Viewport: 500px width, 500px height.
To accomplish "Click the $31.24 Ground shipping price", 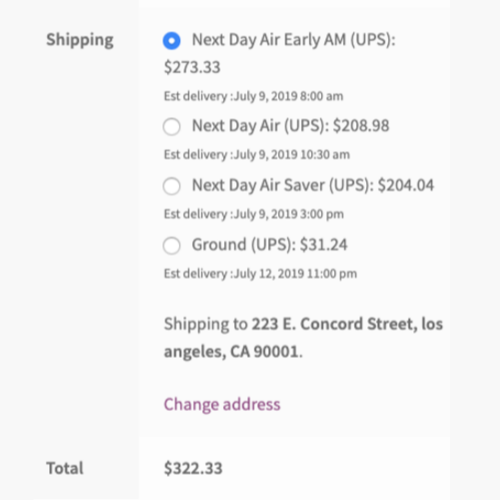I will pos(324,245).
